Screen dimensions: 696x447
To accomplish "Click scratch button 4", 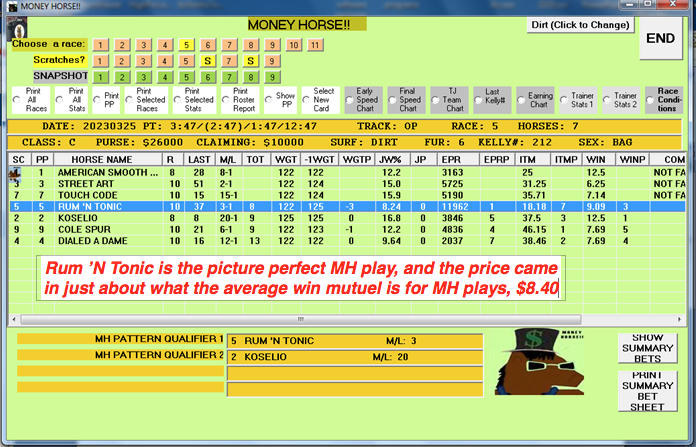I will pyautogui.click(x=165, y=61).
